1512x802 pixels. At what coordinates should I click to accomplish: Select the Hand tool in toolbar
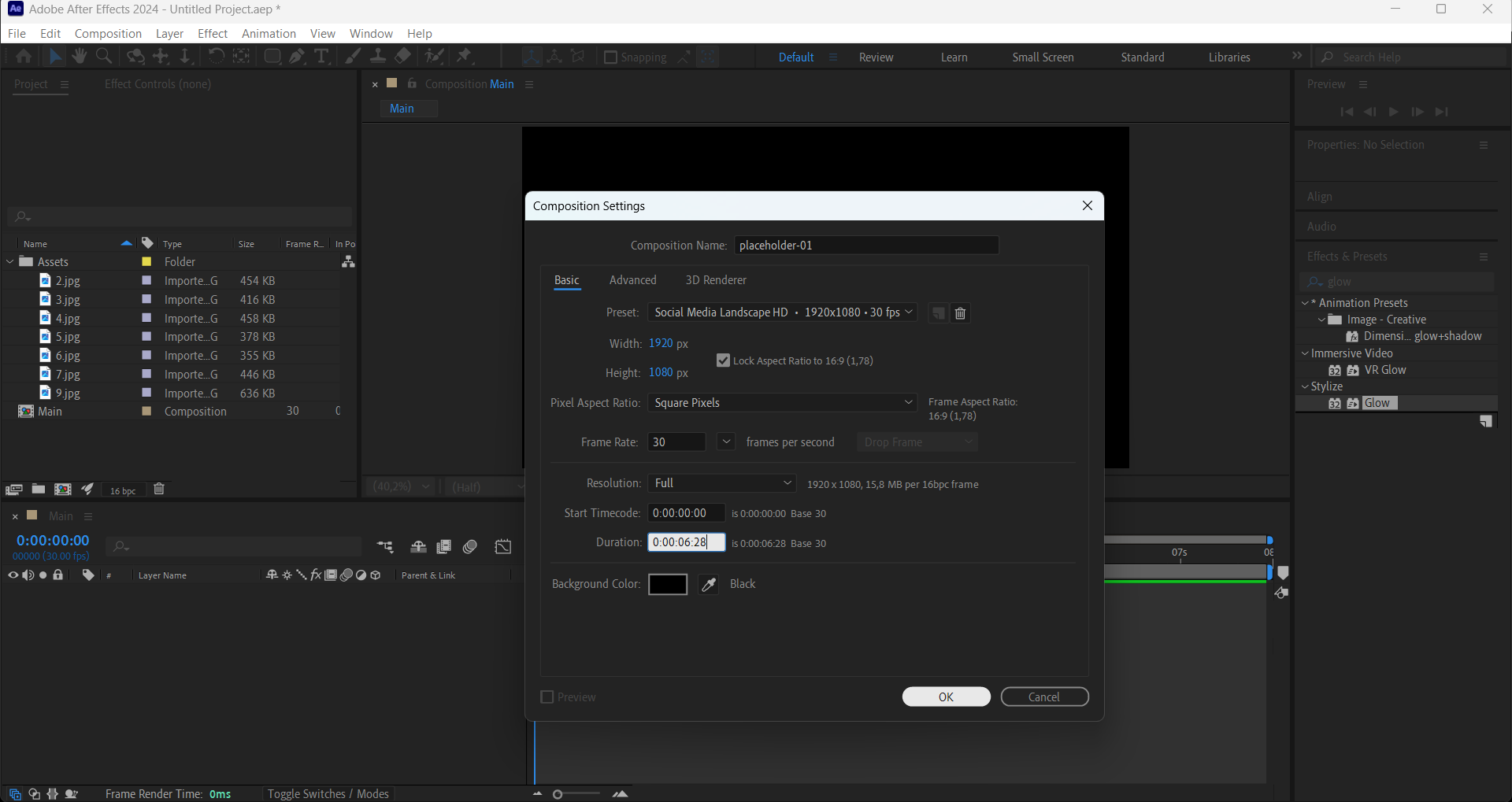(x=79, y=57)
